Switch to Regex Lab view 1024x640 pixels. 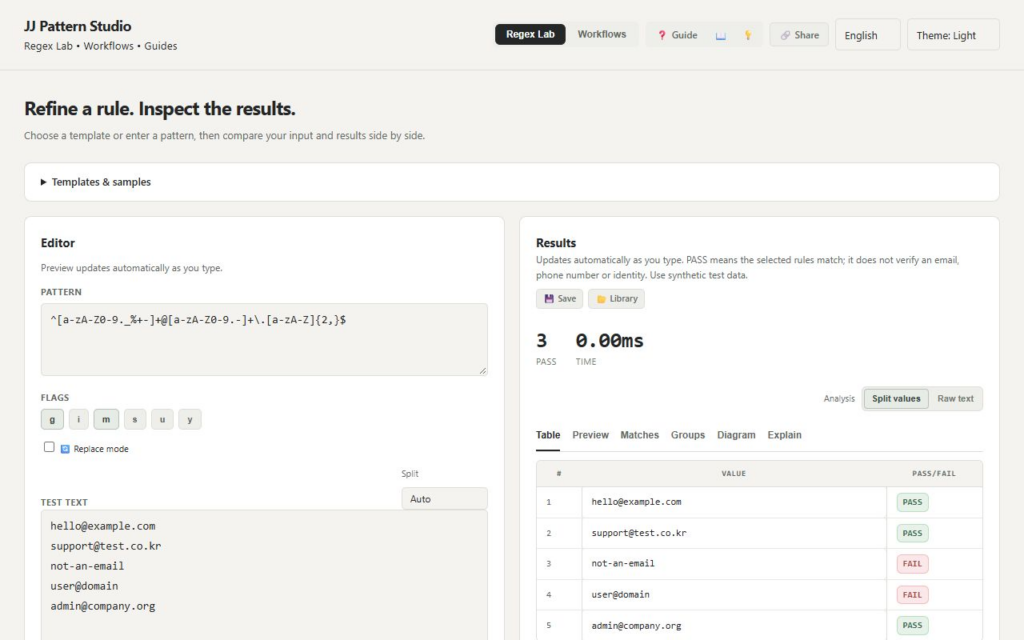click(x=530, y=35)
